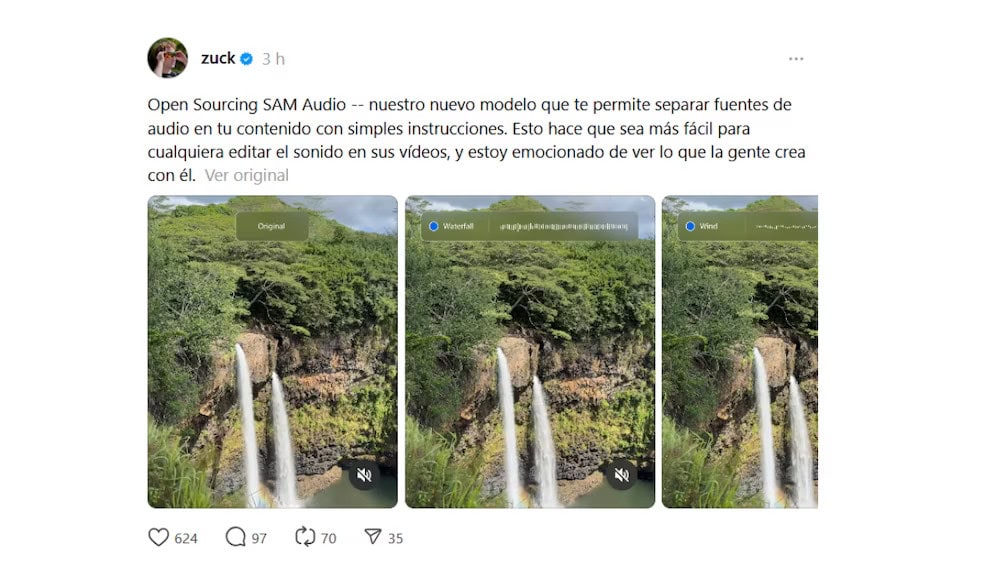Open zuck's profile picture
The width and height of the screenshot is (992, 579).
[x=168, y=57]
